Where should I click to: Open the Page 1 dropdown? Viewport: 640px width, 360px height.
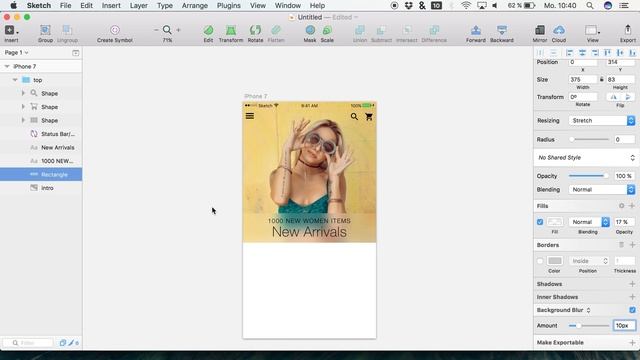coord(16,53)
